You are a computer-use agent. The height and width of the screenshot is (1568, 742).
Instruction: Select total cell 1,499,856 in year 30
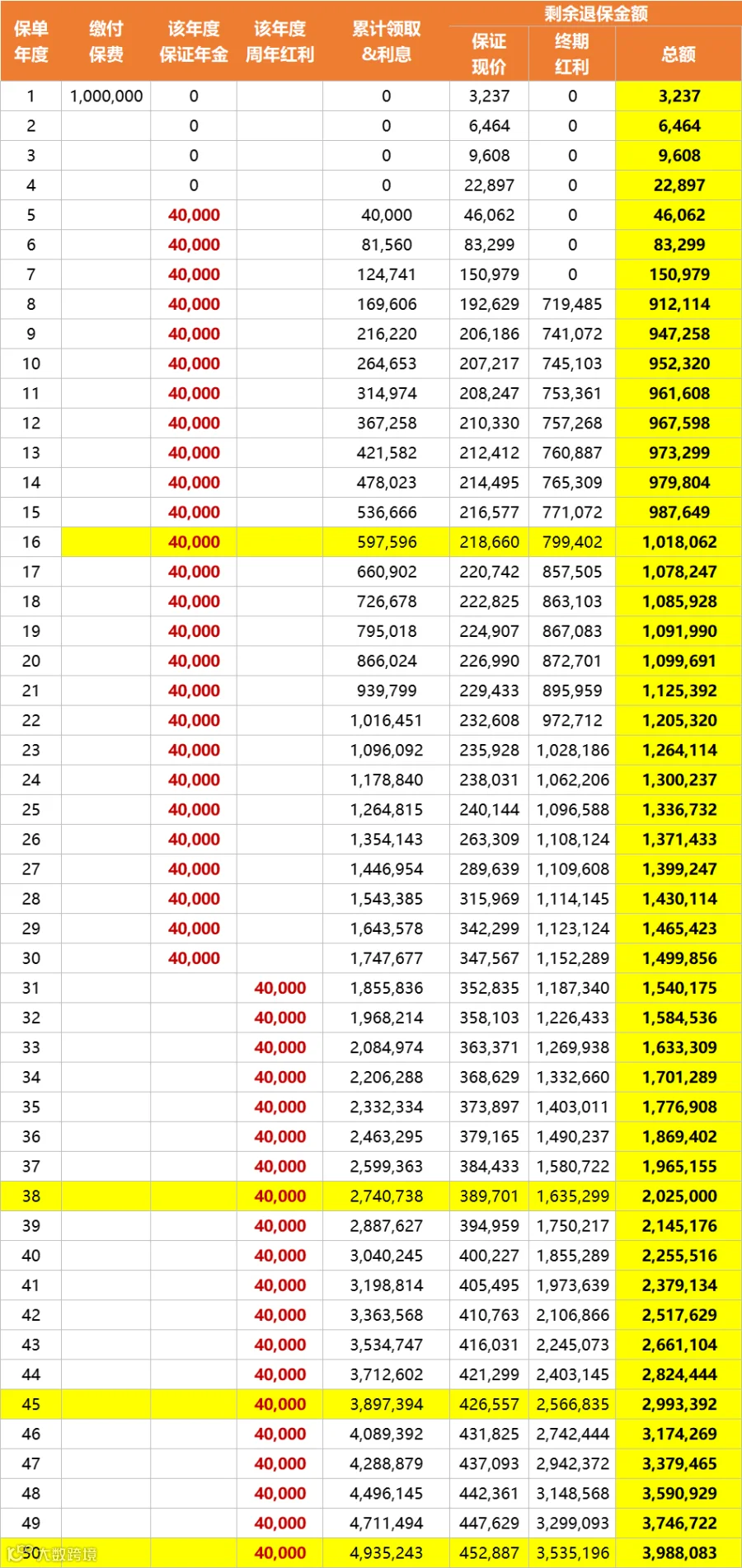pos(679,958)
